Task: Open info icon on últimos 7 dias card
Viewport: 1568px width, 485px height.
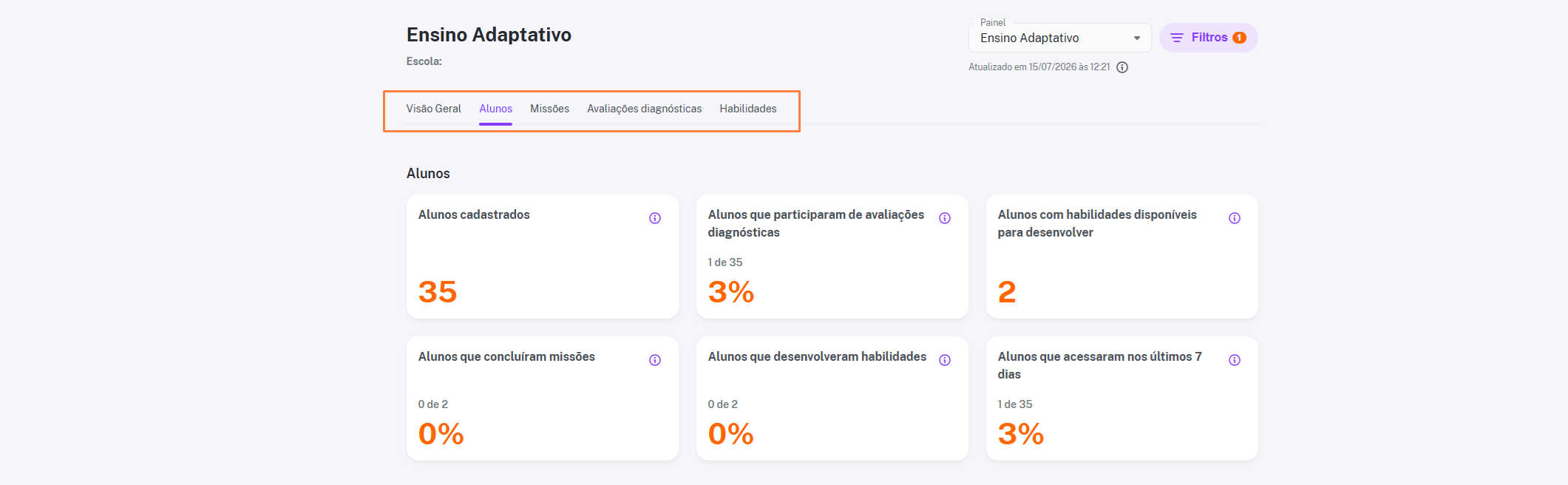Action: pyautogui.click(x=1235, y=360)
